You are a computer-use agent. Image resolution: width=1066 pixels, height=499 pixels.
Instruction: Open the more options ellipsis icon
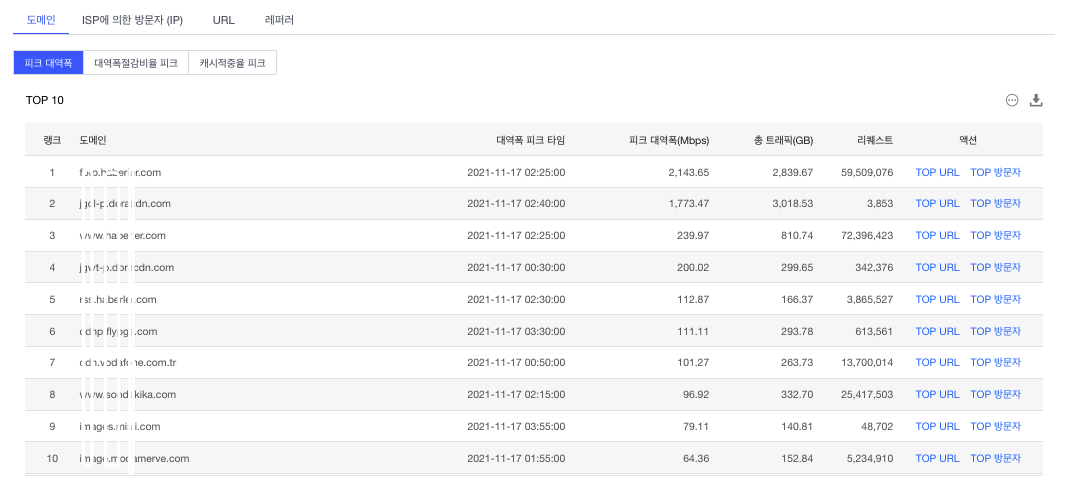(x=1012, y=100)
